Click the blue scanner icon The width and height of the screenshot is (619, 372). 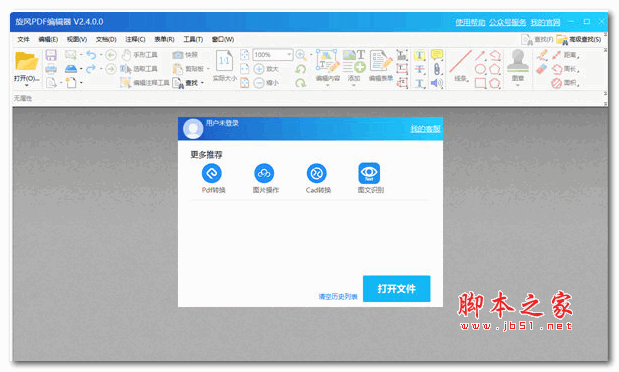(x=71, y=69)
